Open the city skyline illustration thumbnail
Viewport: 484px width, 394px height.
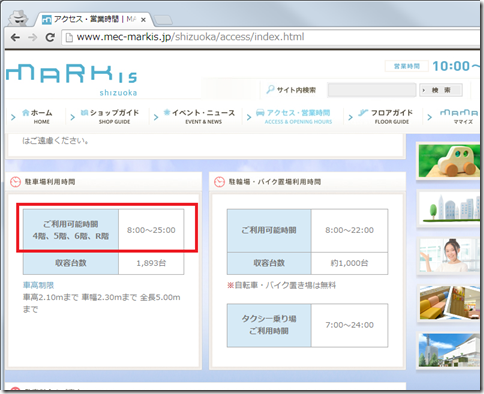pos(449,208)
